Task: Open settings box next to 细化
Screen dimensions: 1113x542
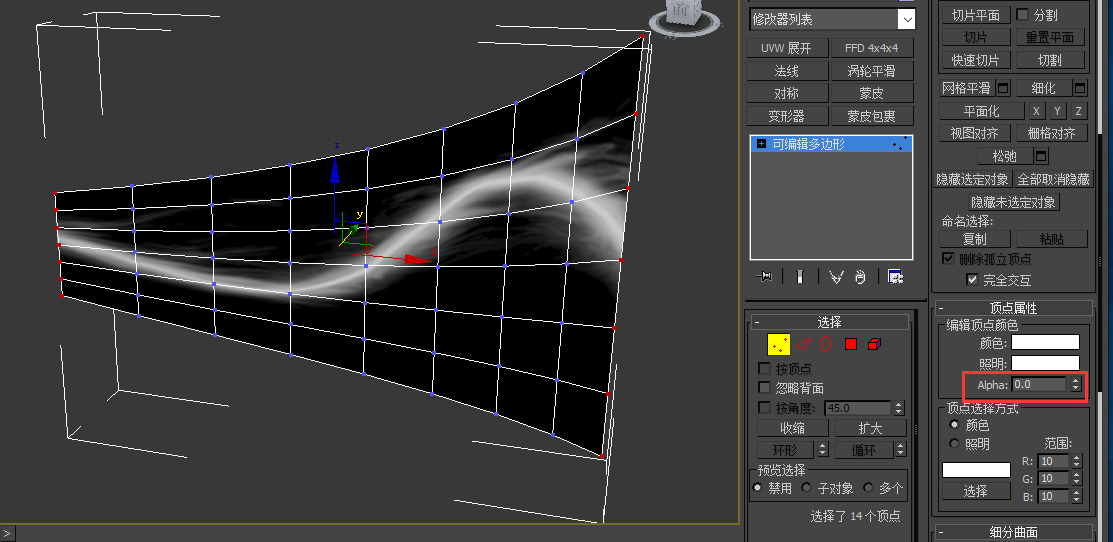Action: (x=1080, y=88)
